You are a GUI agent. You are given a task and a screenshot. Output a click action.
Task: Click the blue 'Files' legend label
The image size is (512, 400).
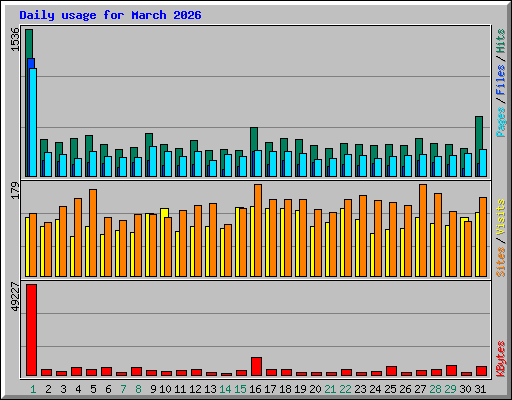point(501,79)
